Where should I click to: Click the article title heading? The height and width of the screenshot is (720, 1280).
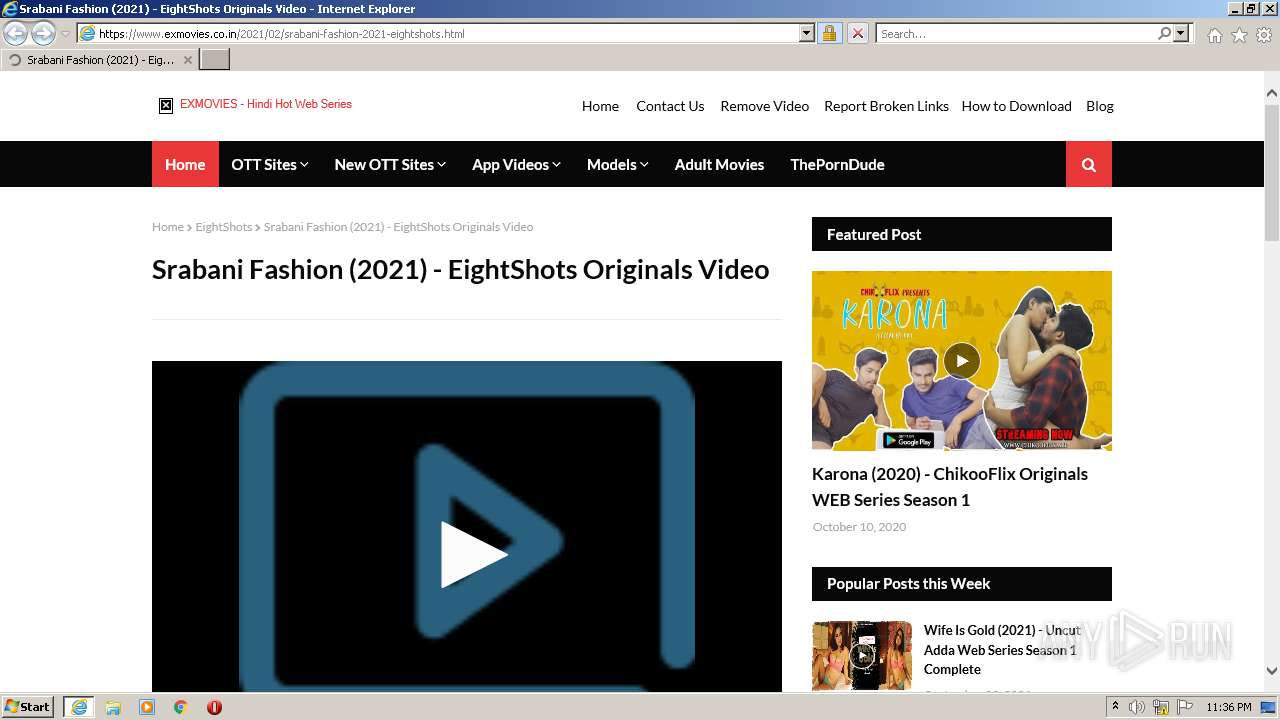(460, 269)
